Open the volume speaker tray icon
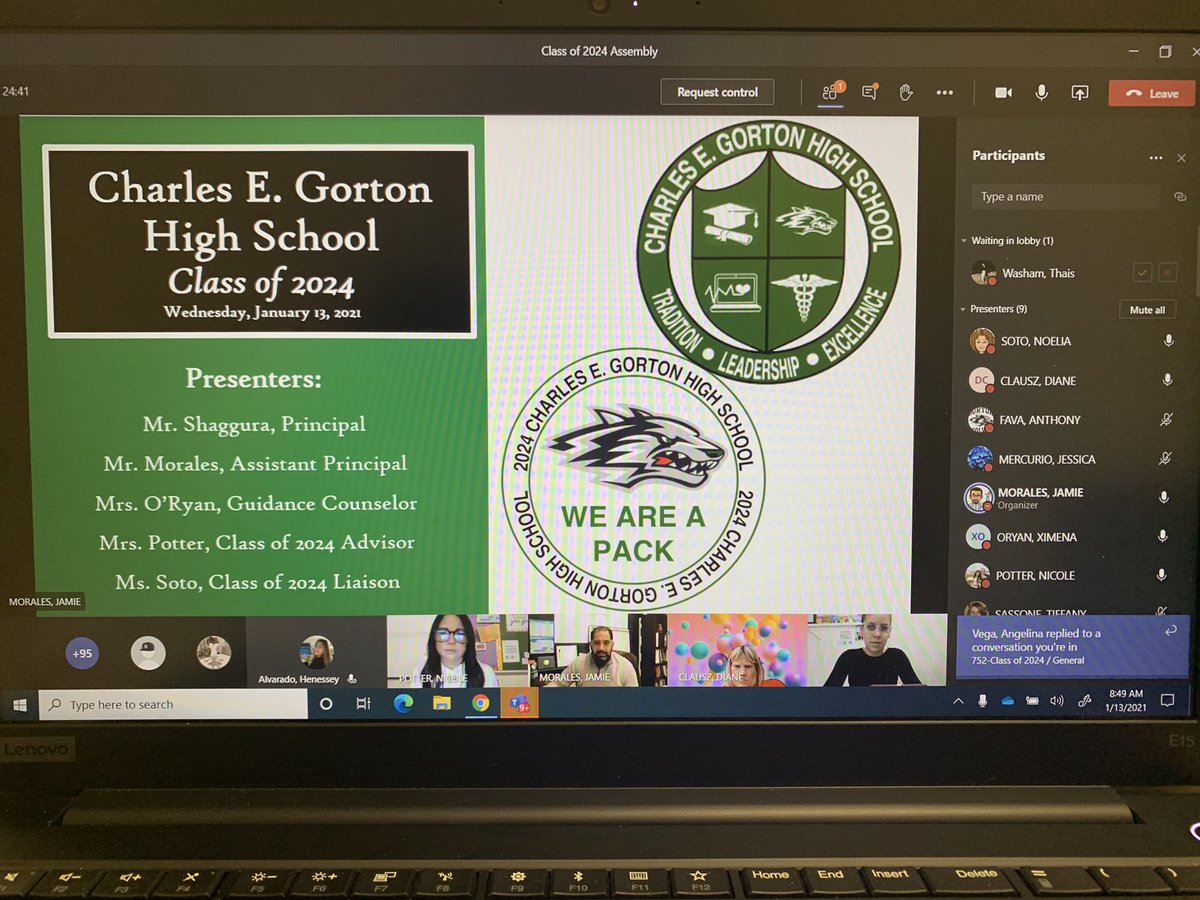 (1057, 701)
